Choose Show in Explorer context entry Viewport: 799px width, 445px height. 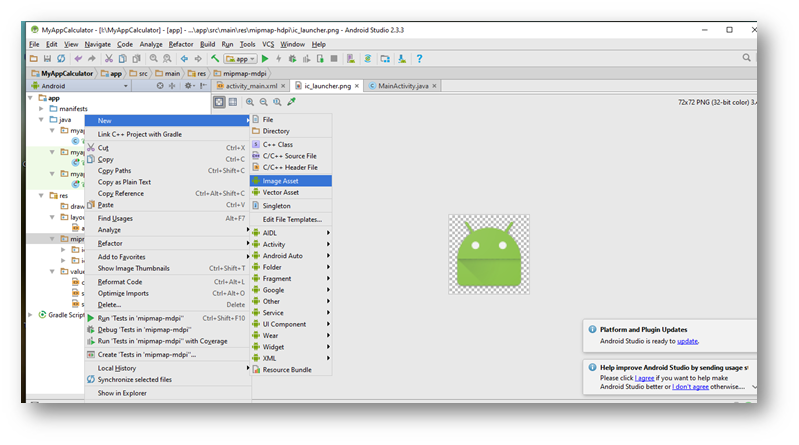pyautogui.click(x=168, y=393)
